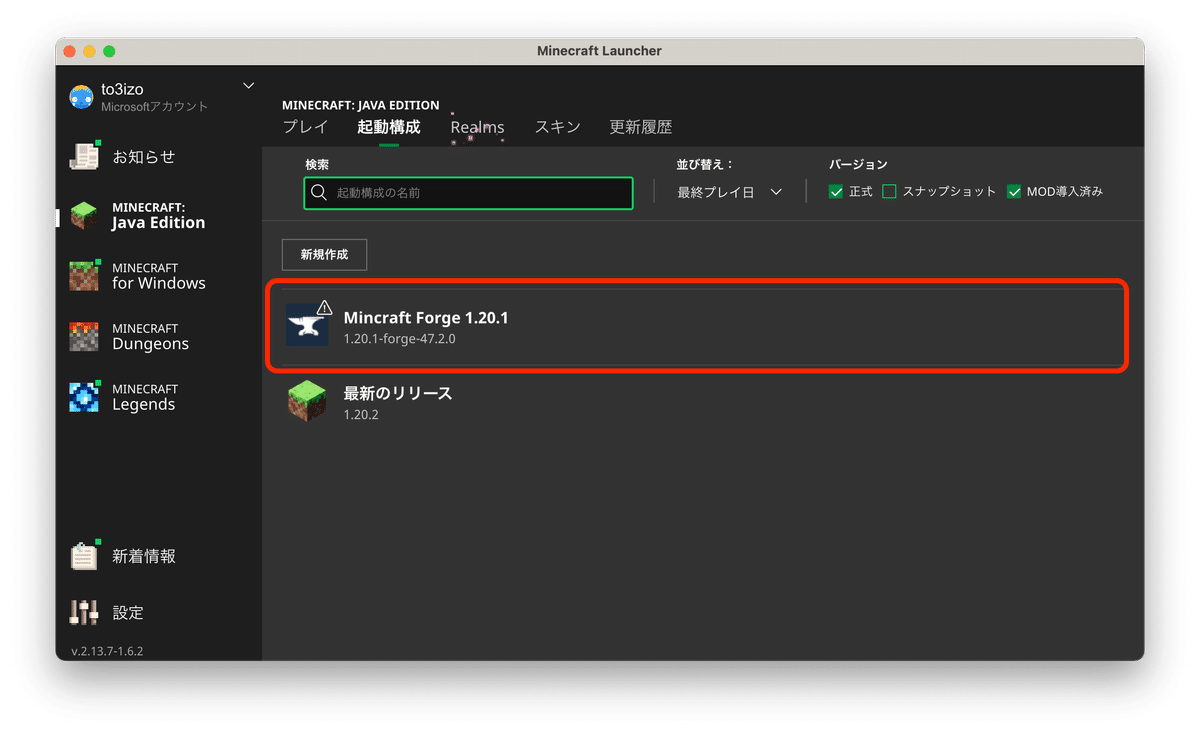The width and height of the screenshot is (1200, 734).
Task: Select the Java Edition grass block icon
Action: coord(84,216)
